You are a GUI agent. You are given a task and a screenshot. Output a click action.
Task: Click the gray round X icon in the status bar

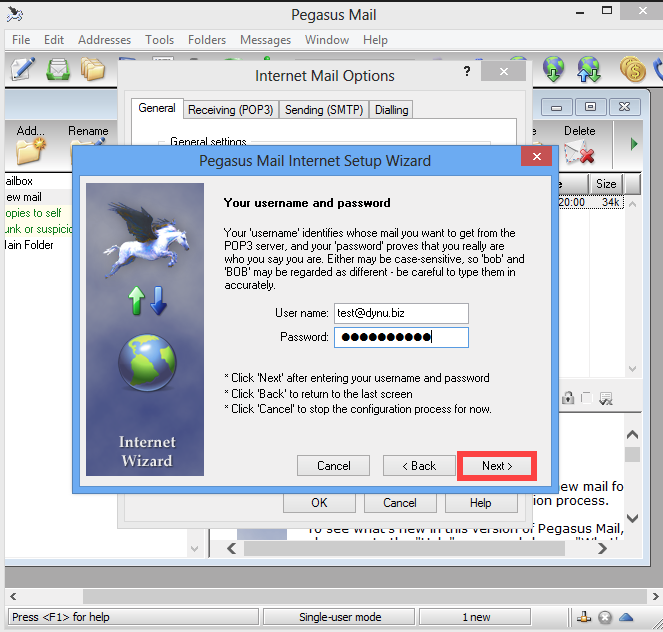(x=605, y=618)
